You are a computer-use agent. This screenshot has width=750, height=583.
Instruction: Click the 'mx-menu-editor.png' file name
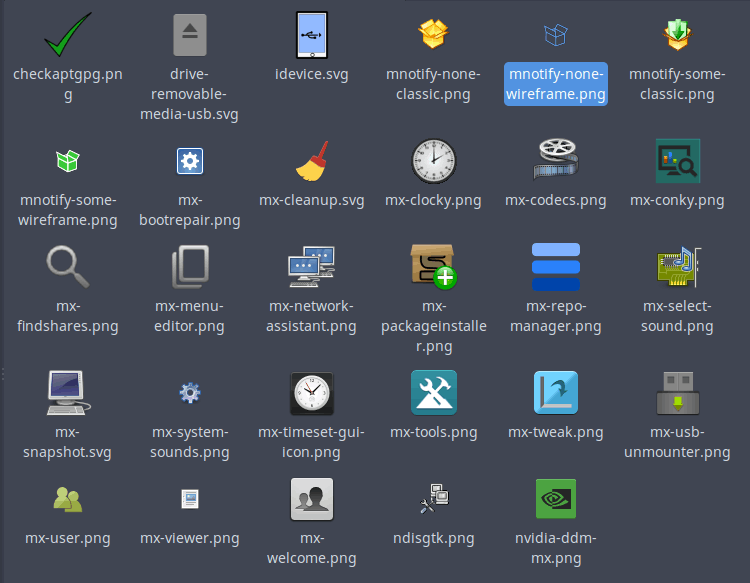[189, 316]
